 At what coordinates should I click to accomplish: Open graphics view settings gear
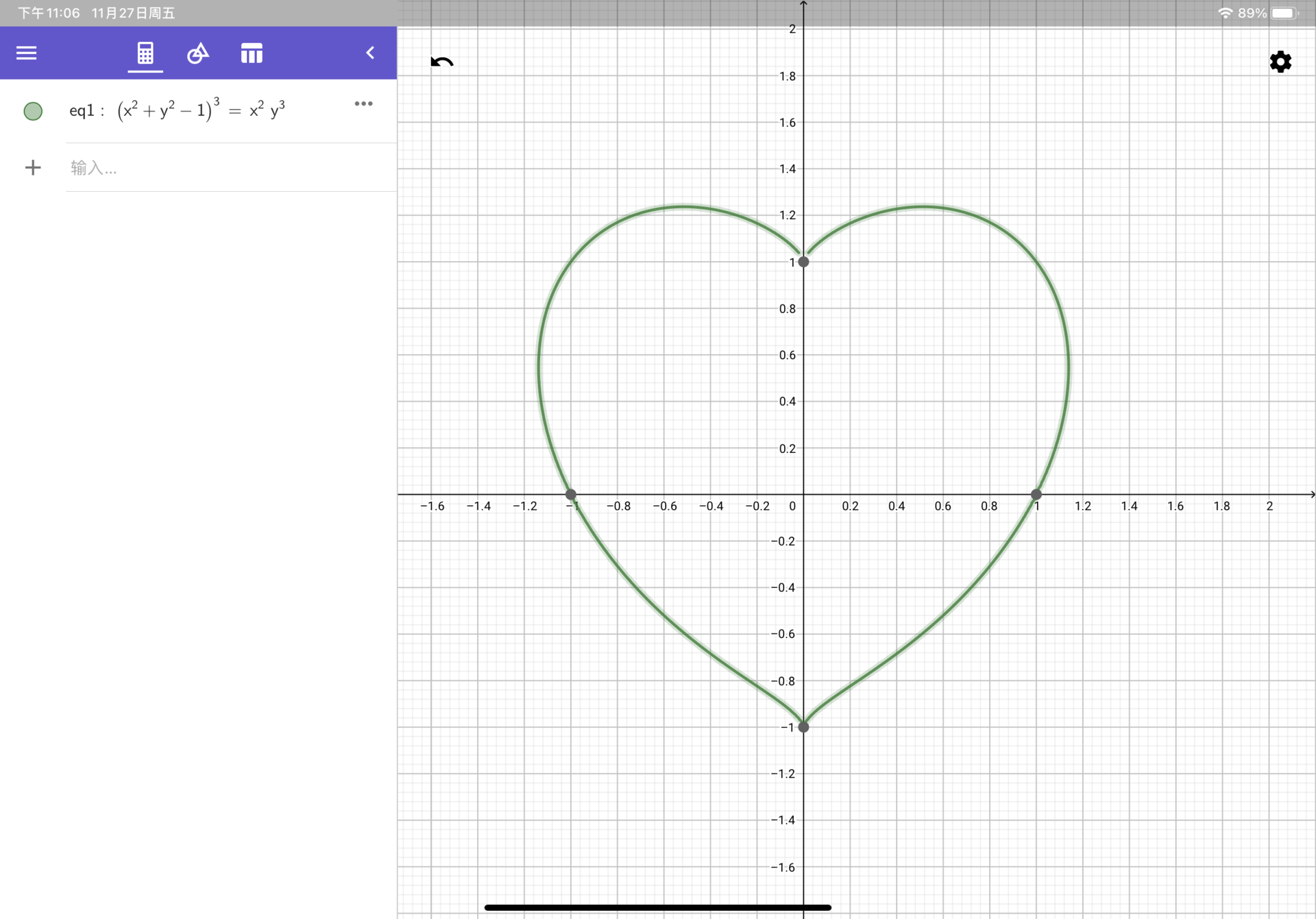click(x=1280, y=62)
